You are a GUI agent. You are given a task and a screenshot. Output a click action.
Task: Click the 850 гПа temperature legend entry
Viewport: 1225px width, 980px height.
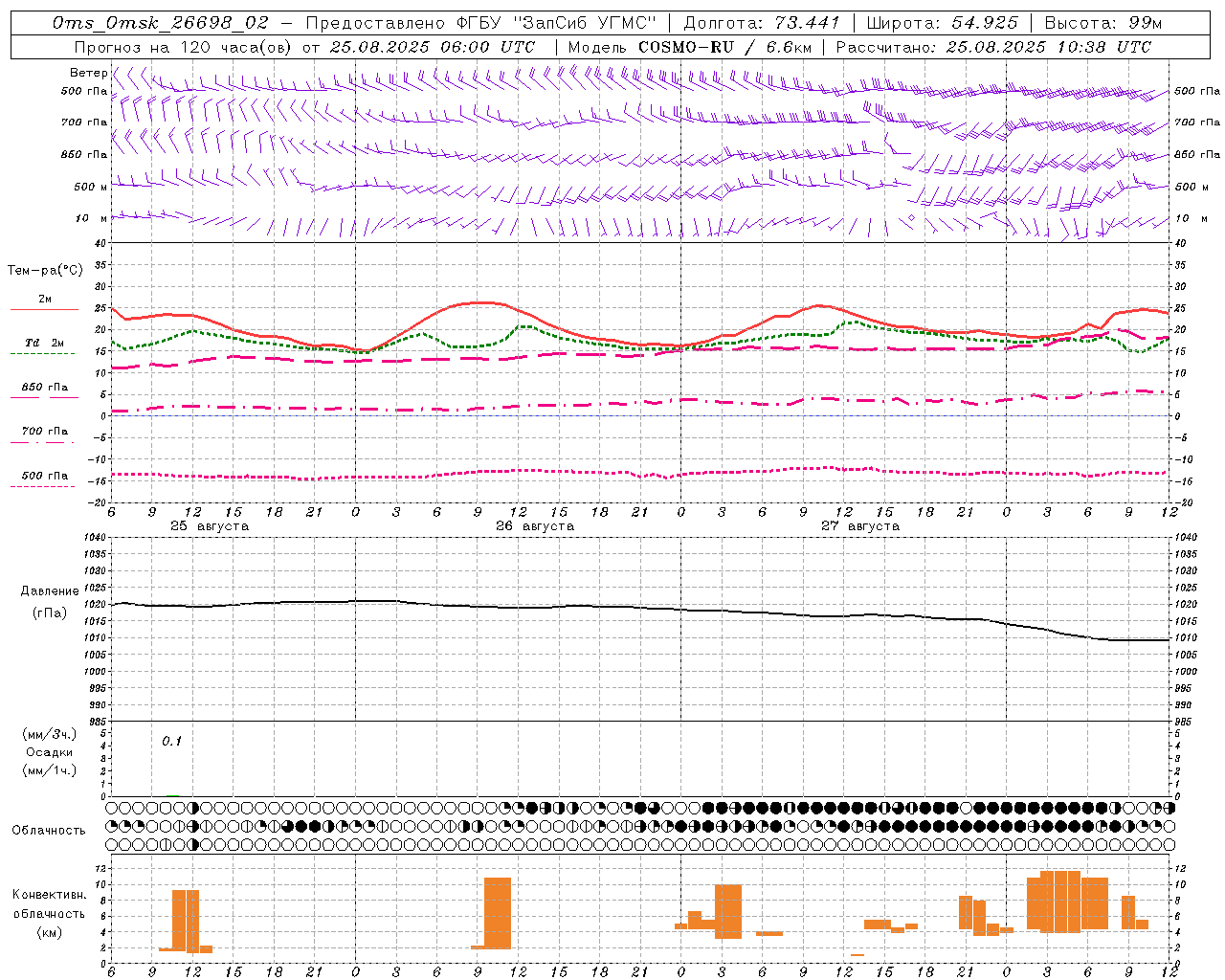pyautogui.click(x=45, y=388)
